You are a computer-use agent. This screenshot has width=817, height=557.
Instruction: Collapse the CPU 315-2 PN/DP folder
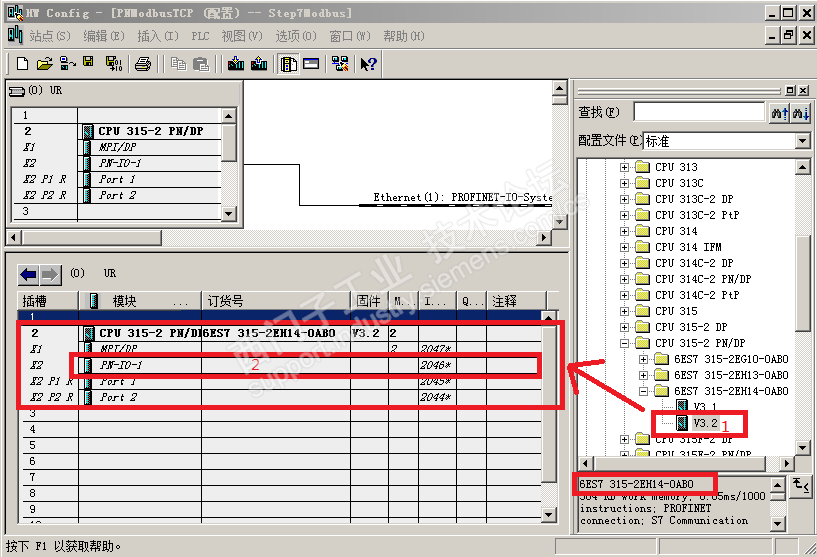[x=624, y=343]
